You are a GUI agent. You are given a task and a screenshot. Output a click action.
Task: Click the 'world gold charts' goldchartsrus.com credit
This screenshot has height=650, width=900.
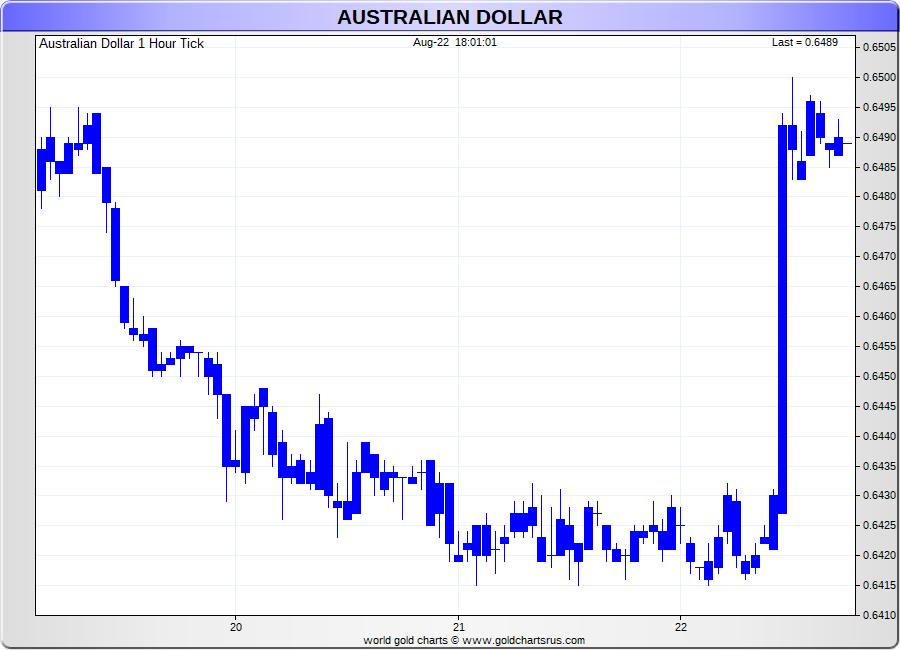click(474, 640)
